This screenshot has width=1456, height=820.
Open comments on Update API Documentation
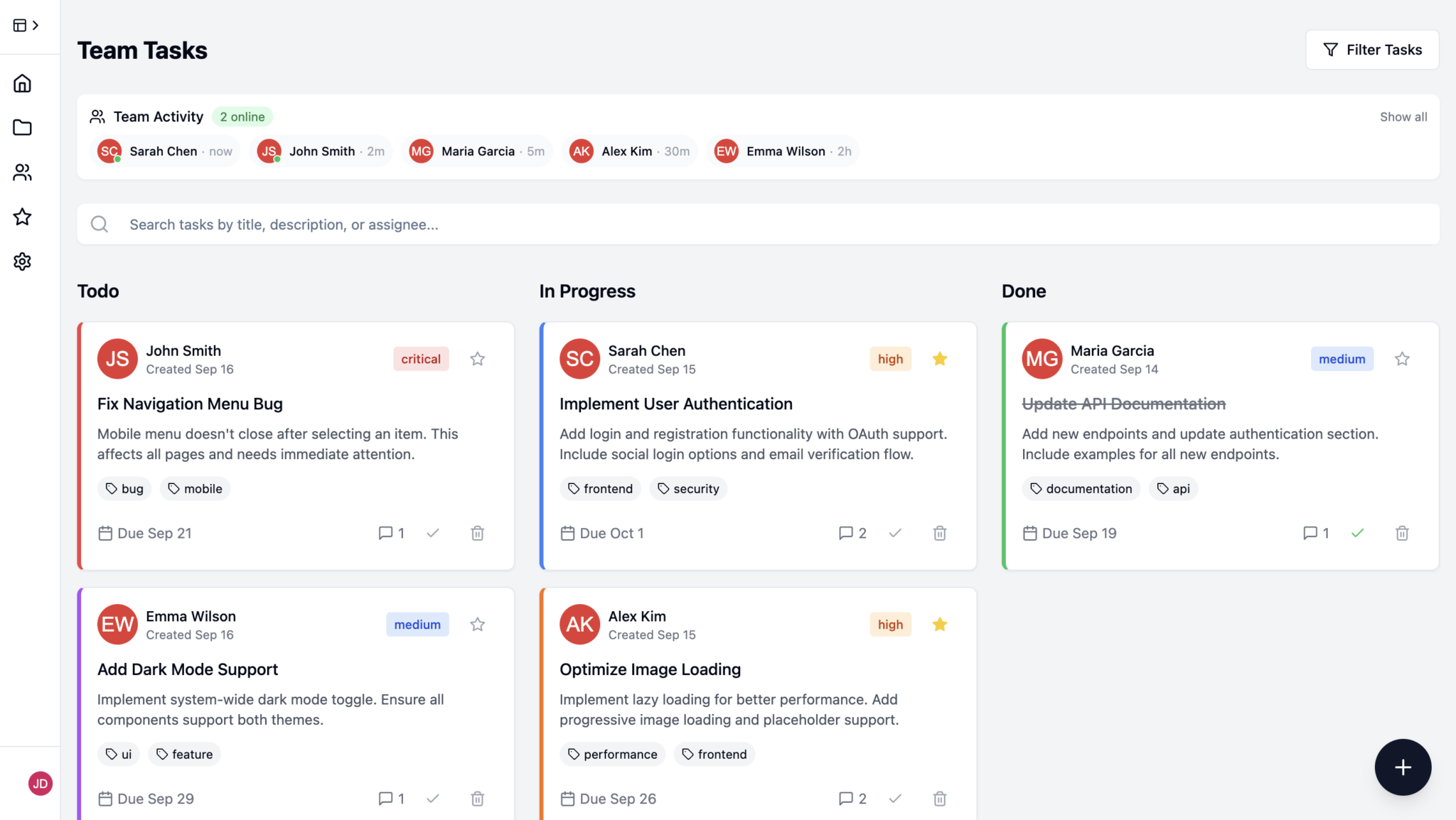[1315, 533]
